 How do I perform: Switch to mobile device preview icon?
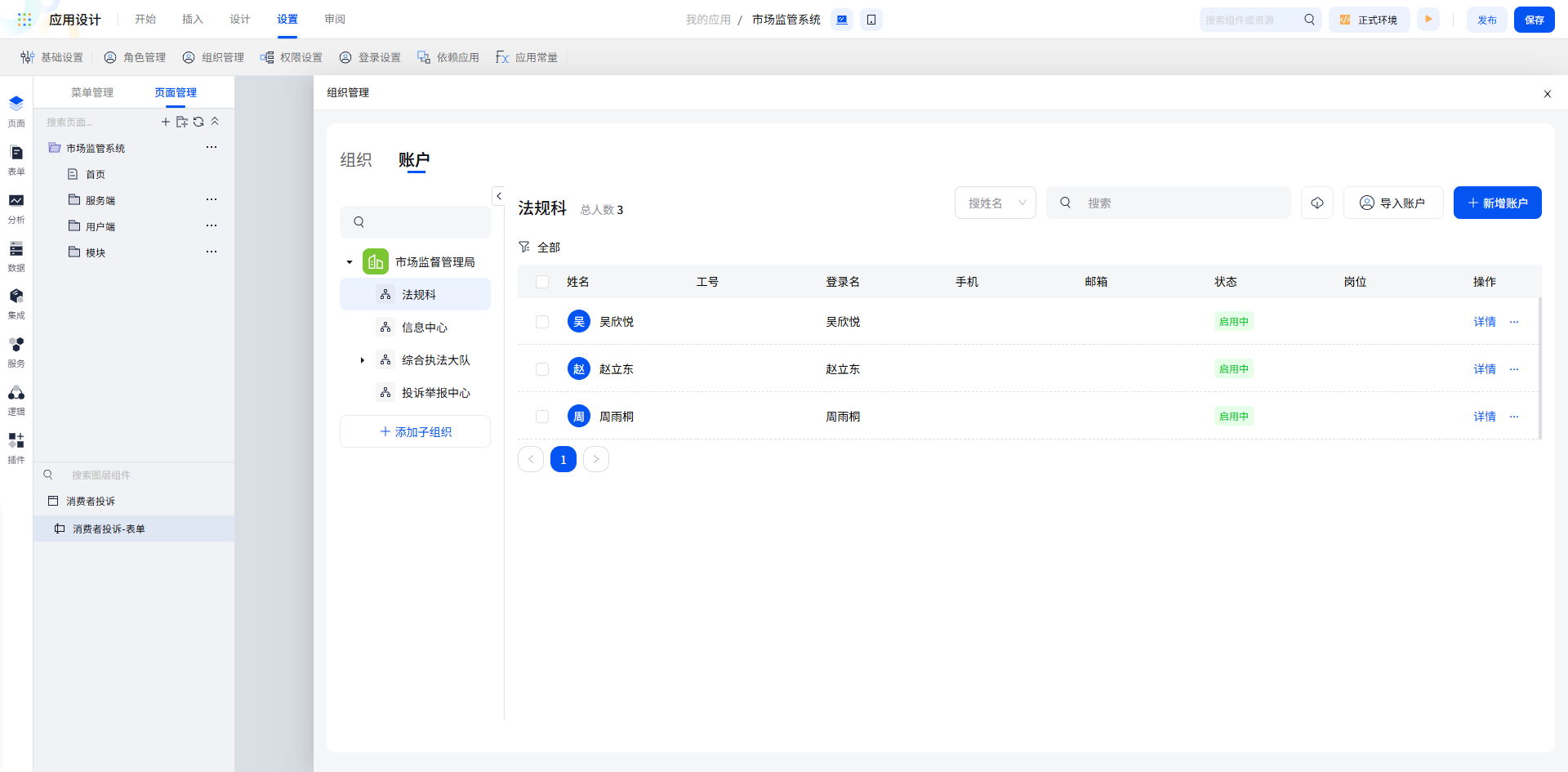coord(871,20)
